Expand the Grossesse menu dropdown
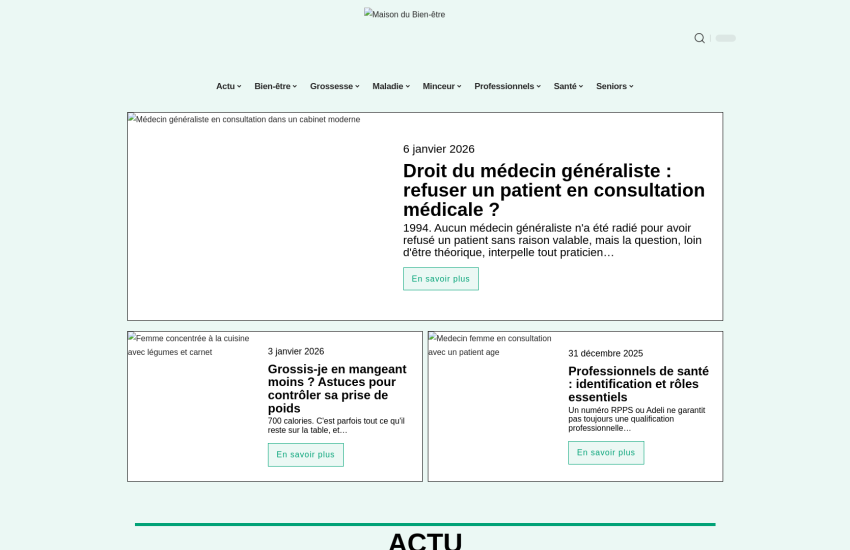This screenshot has width=850, height=550. pyautogui.click(x=334, y=86)
